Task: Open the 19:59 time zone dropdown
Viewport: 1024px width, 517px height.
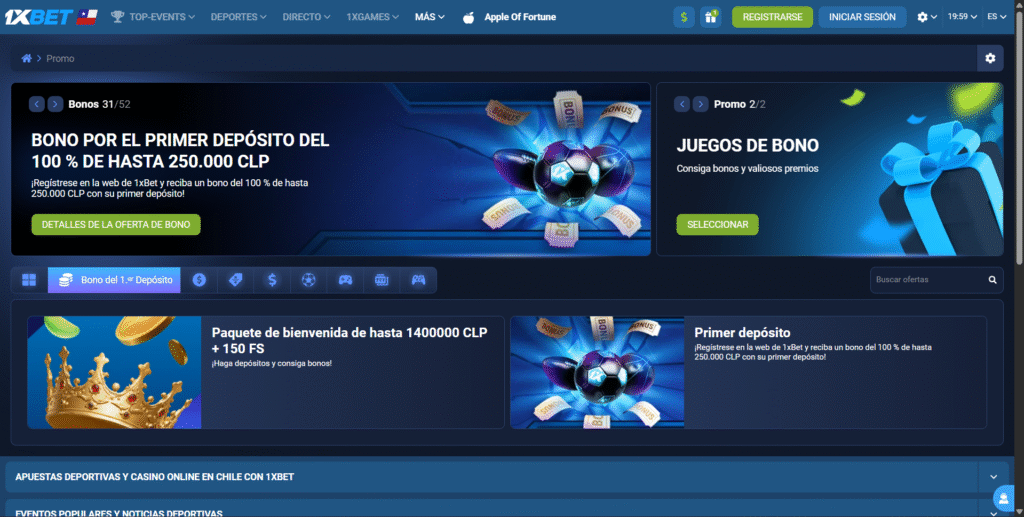Action: (963, 17)
